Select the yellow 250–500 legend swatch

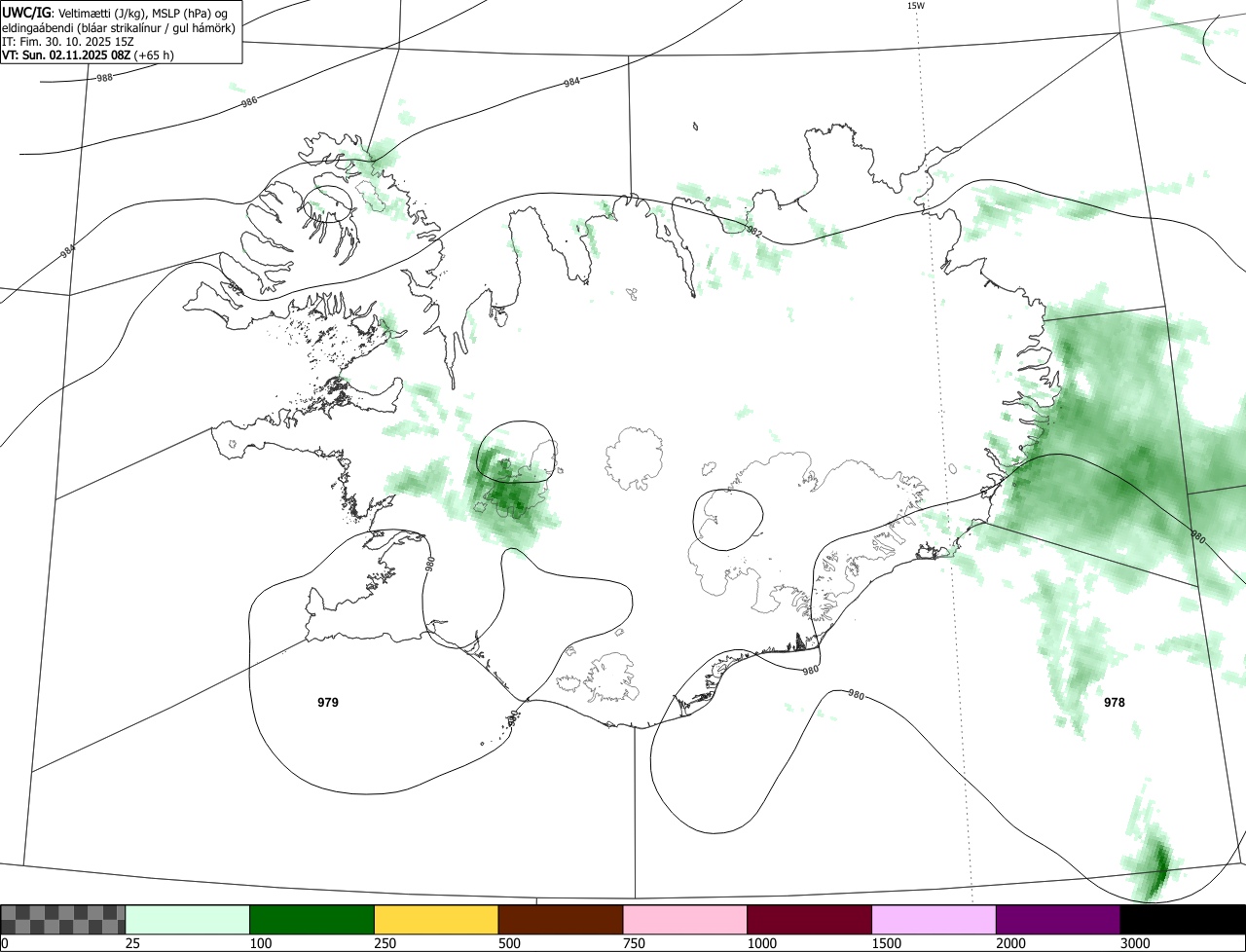coord(436,920)
